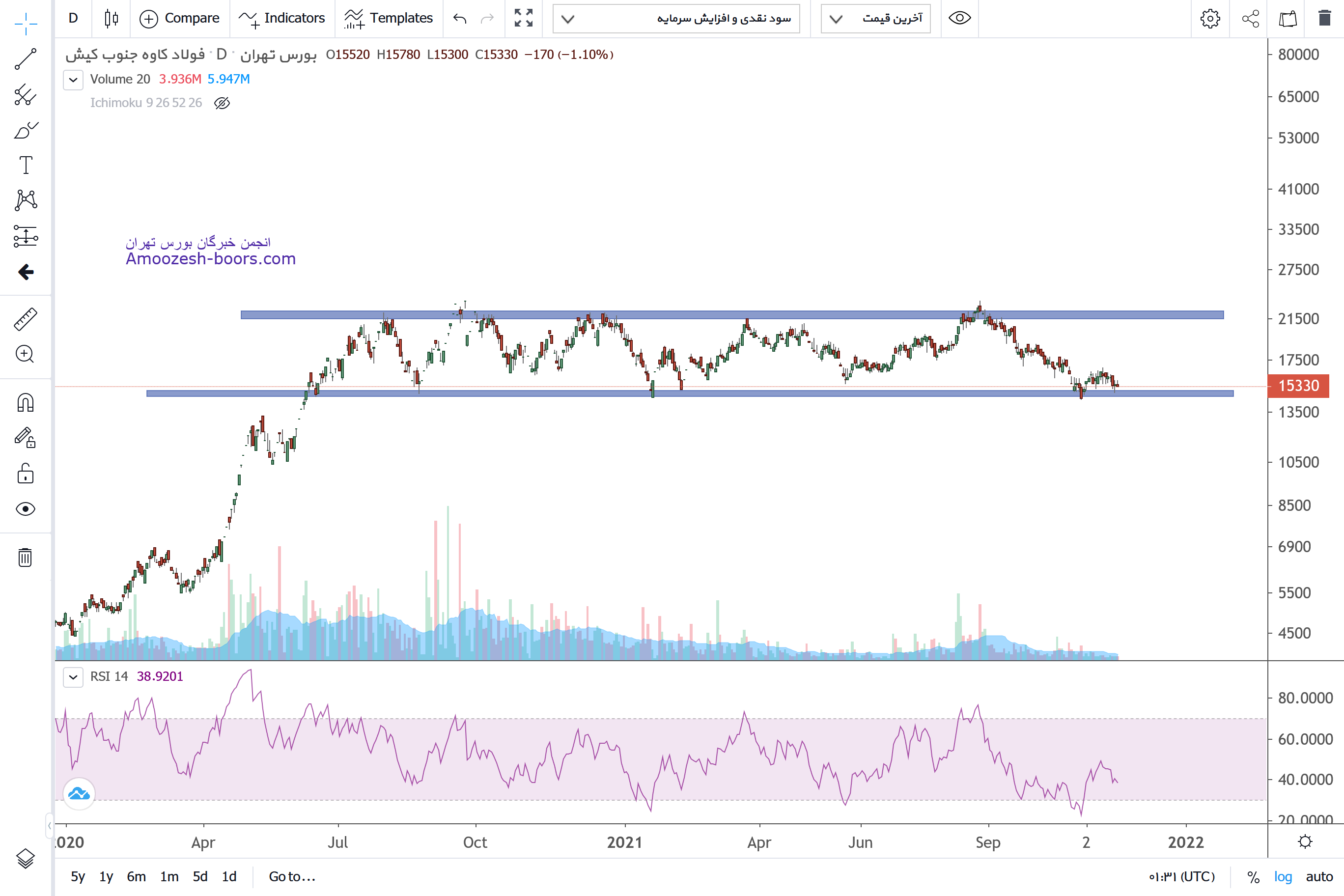Screen dimensions: 1344x896
Task: Open the آخرین قیمت dropdown
Action: click(875, 18)
